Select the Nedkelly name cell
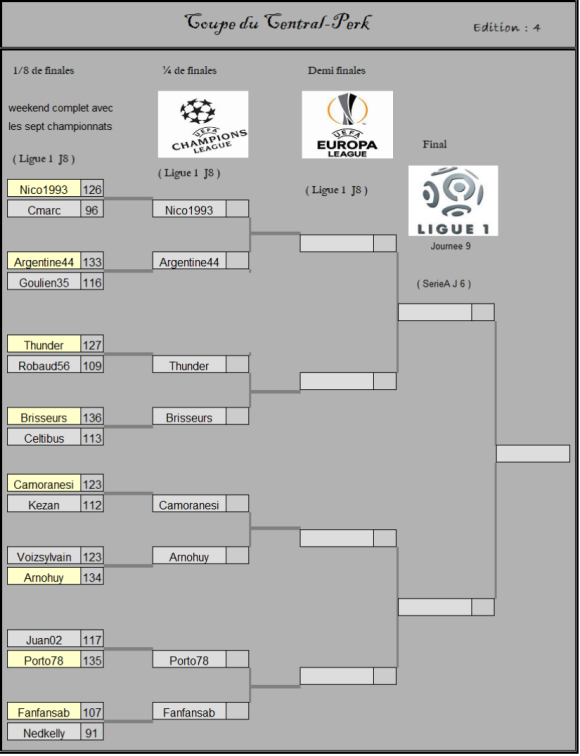The image size is (580, 756). coord(44,732)
